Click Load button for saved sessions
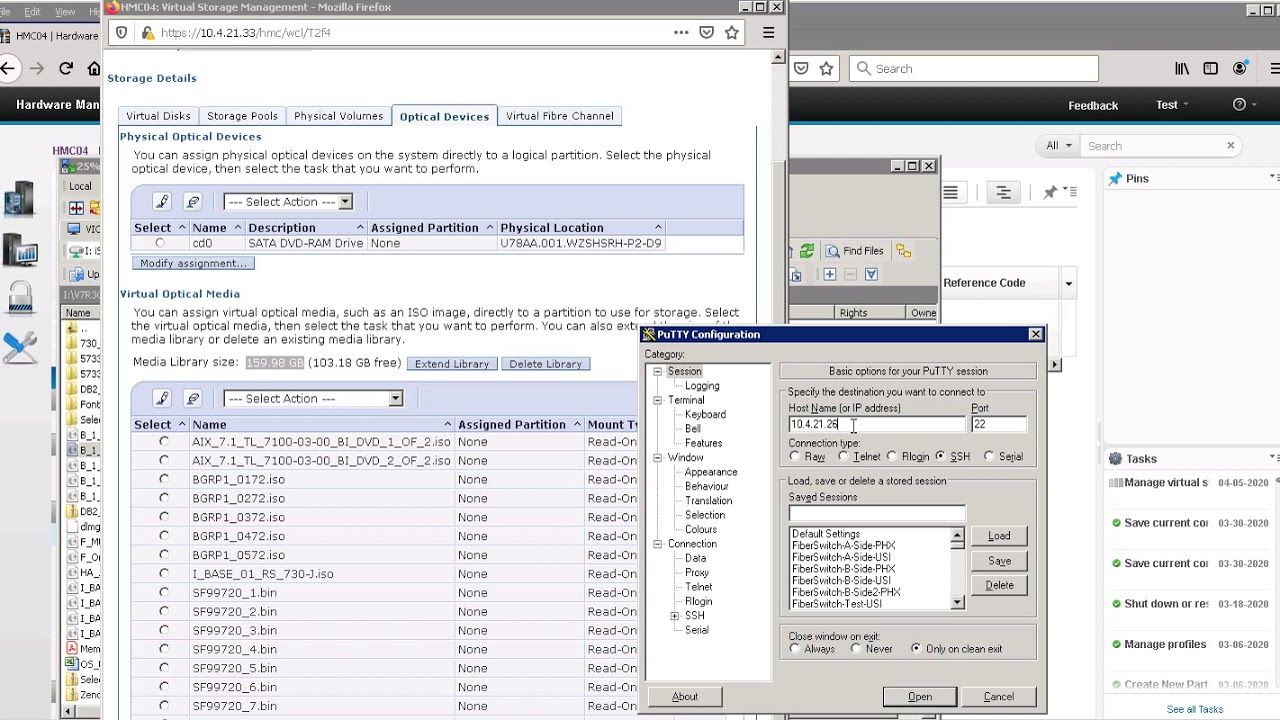The width and height of the screenshot is (1280, 720). click(999, 537)
